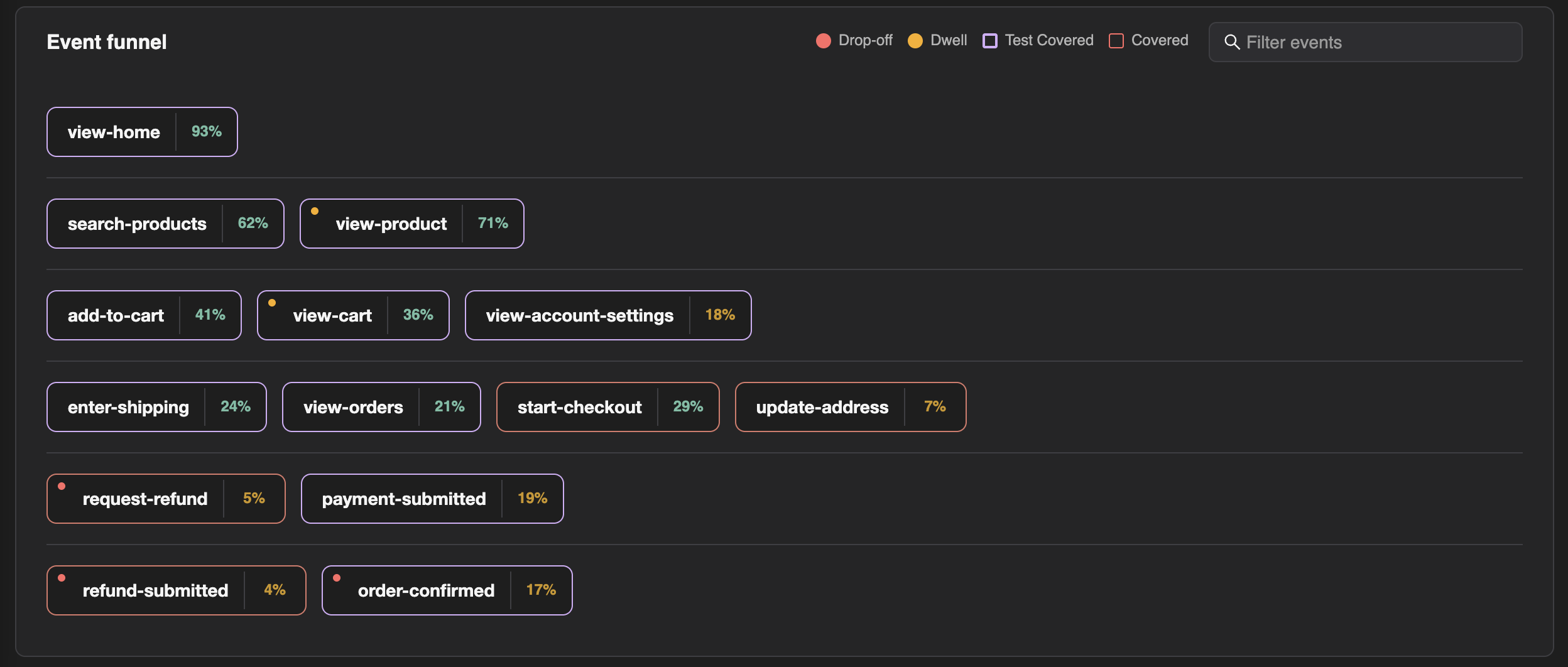Screen dimensions: 1568x667
Task: Click the 29% conversion label on start-checkout
Action: [688, 407]
